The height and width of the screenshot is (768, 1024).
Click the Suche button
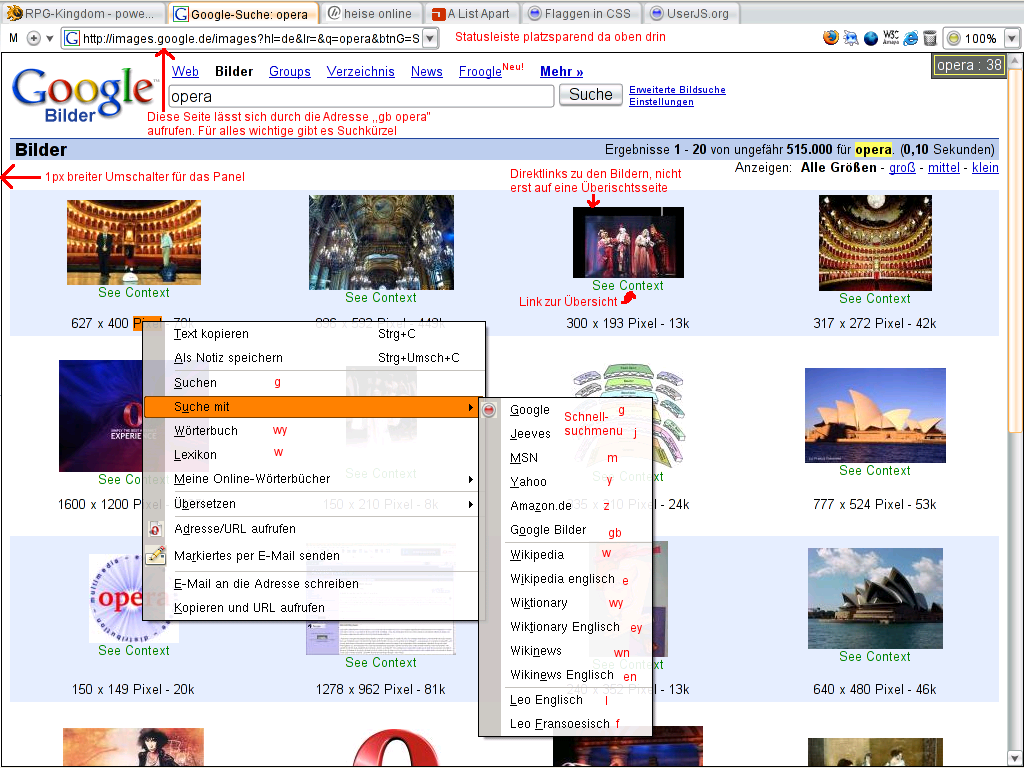590,95
